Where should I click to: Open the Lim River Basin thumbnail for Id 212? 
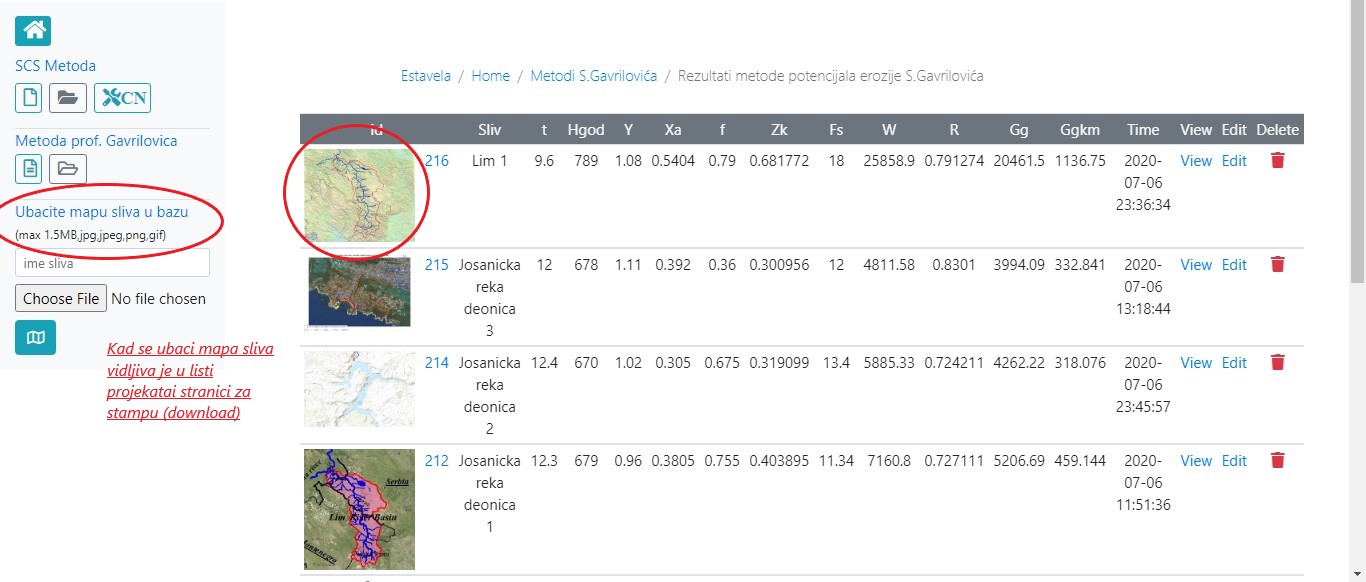[x=359, y=509]
